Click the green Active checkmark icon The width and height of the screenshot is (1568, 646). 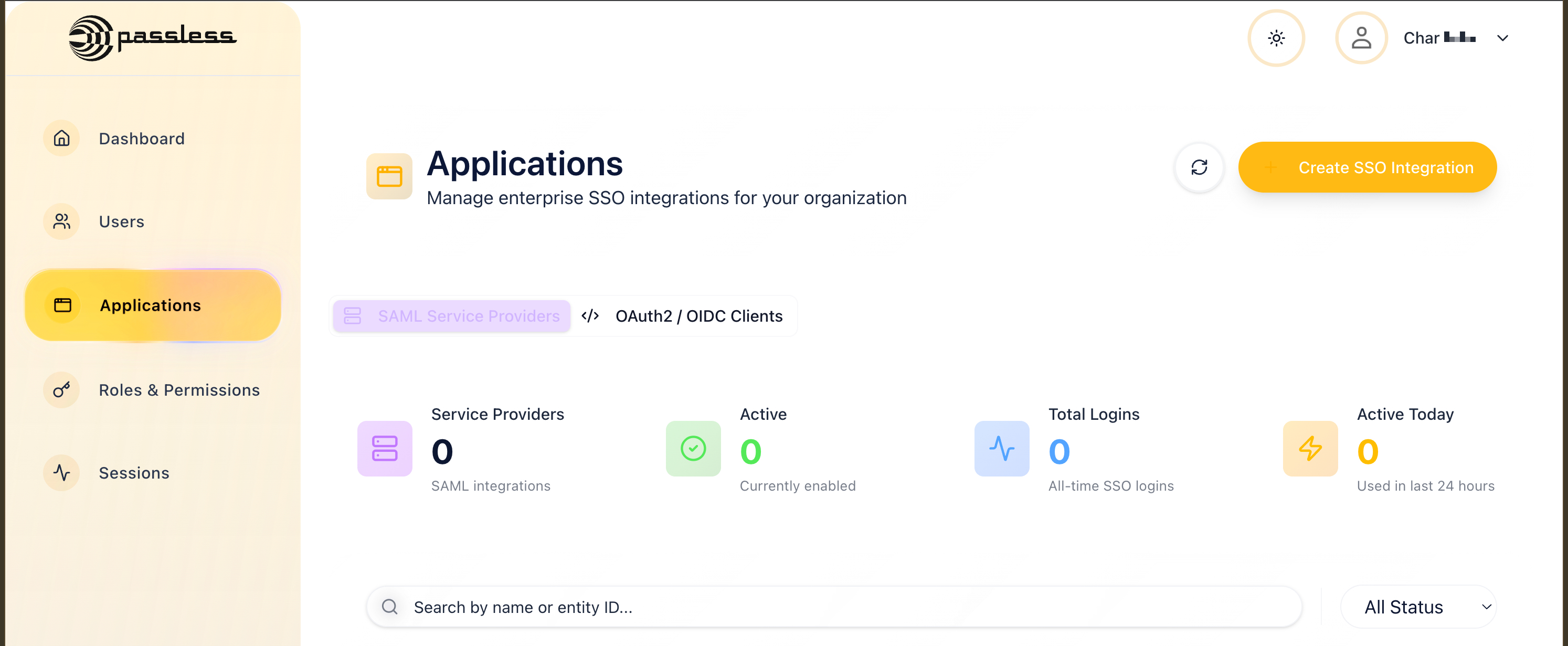pyautogui.click(x=693, y=448)
